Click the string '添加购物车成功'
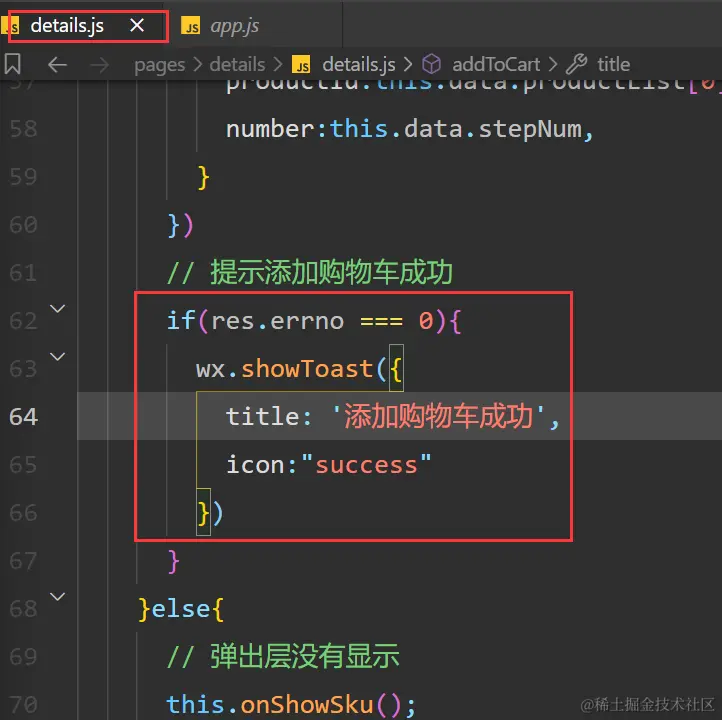Viewport: 722px width, 720px height. coord(438,416)
